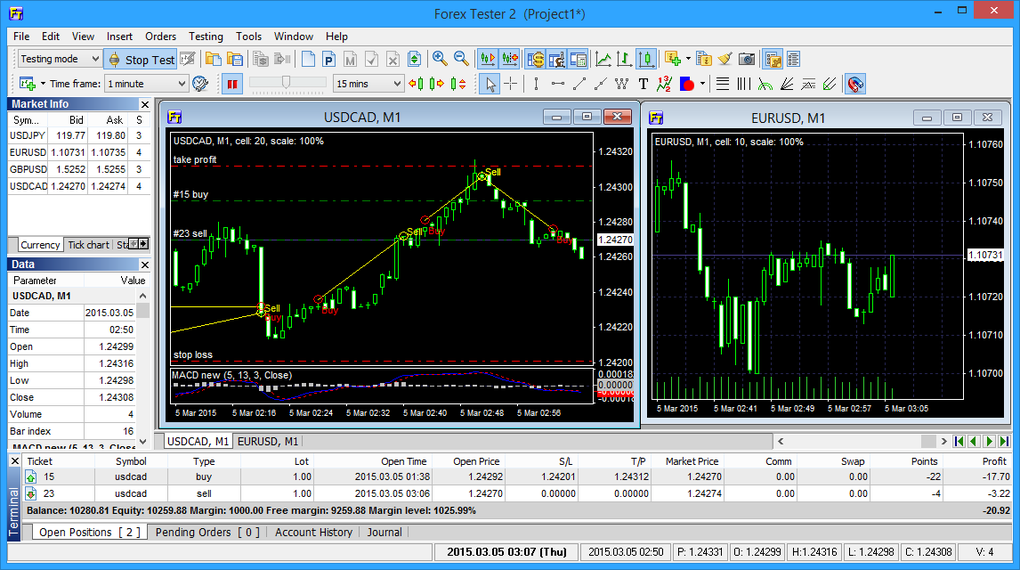Select the wave symbols 'W' tool
The height and width of the screenshot is (570, 1020).
point(622,84)
